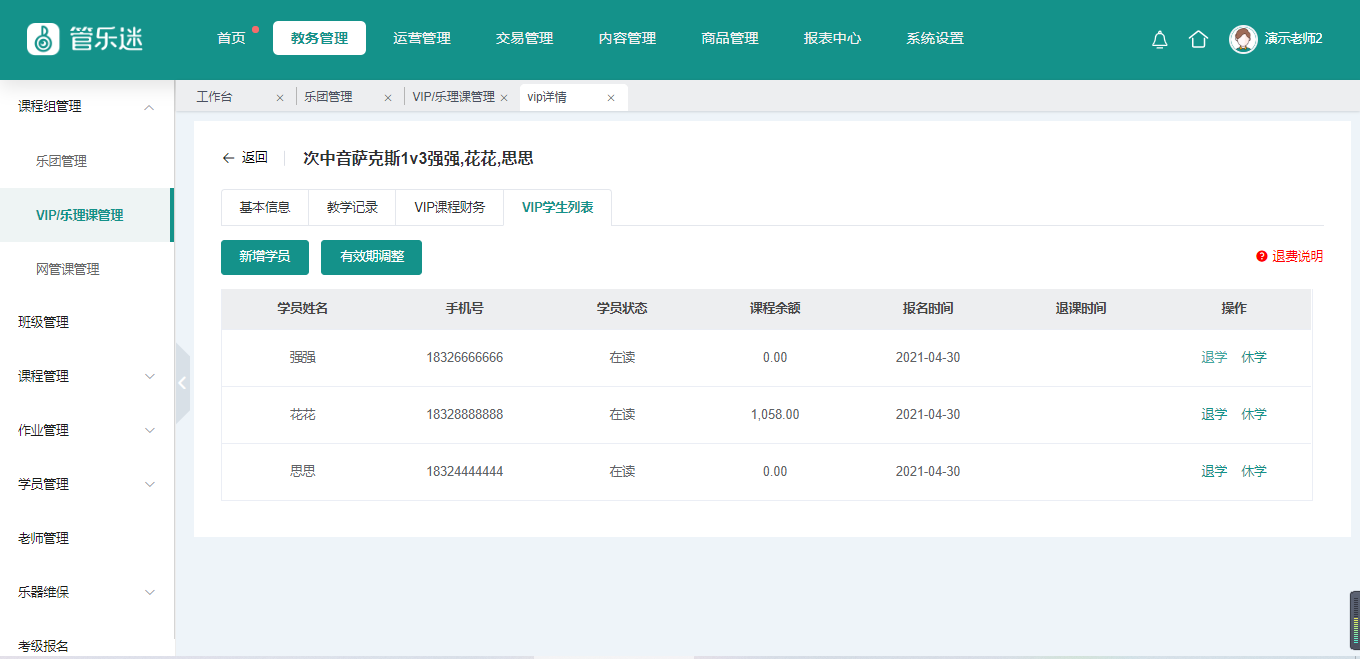Expand the 课程管理 sidebar section
Screen dimensions: 1360x659
150,376
